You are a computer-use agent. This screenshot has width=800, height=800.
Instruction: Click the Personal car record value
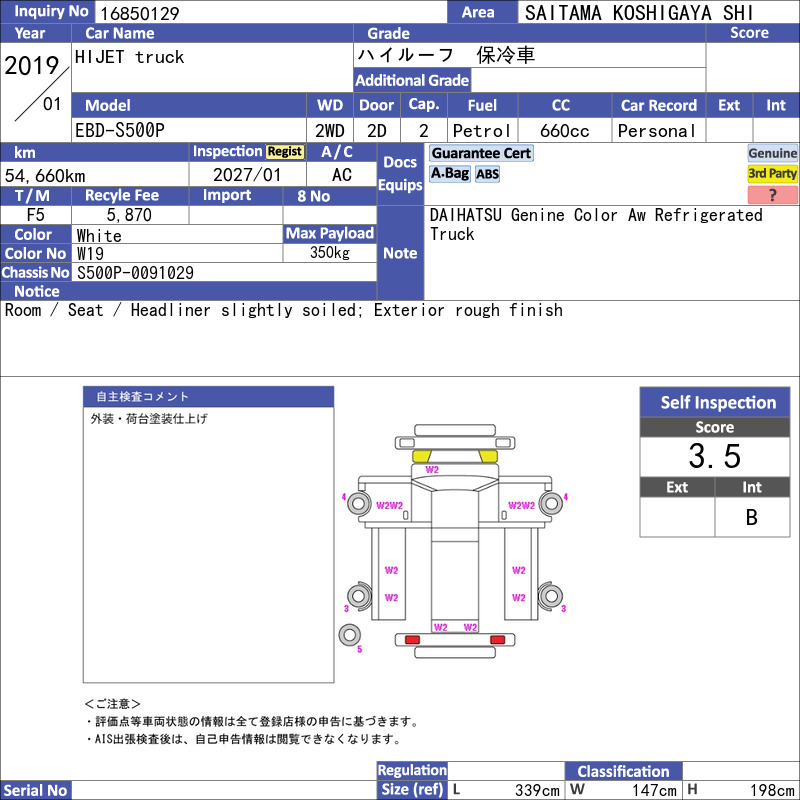(x=657, y=131)
